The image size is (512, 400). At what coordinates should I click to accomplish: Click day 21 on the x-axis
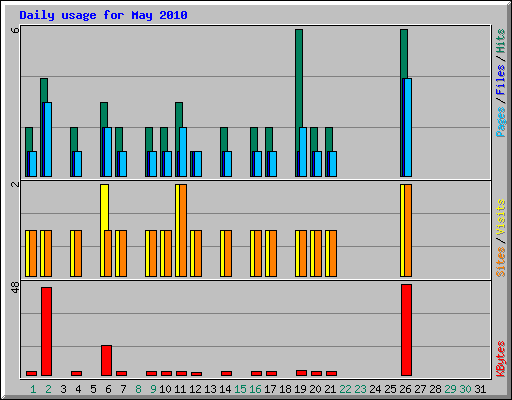click(x=330, y=389)
